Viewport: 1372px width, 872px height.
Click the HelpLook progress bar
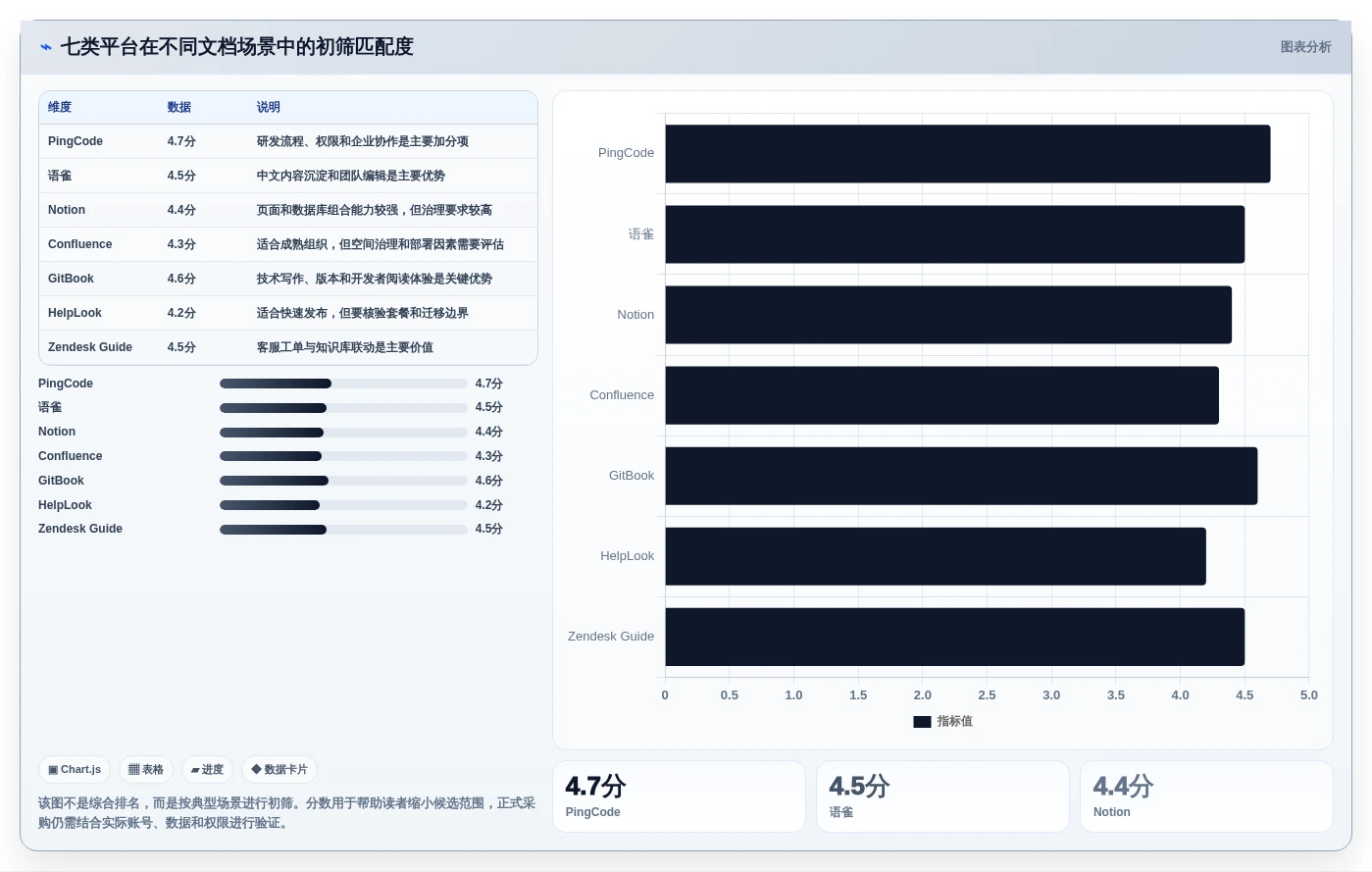pos(343,505)
